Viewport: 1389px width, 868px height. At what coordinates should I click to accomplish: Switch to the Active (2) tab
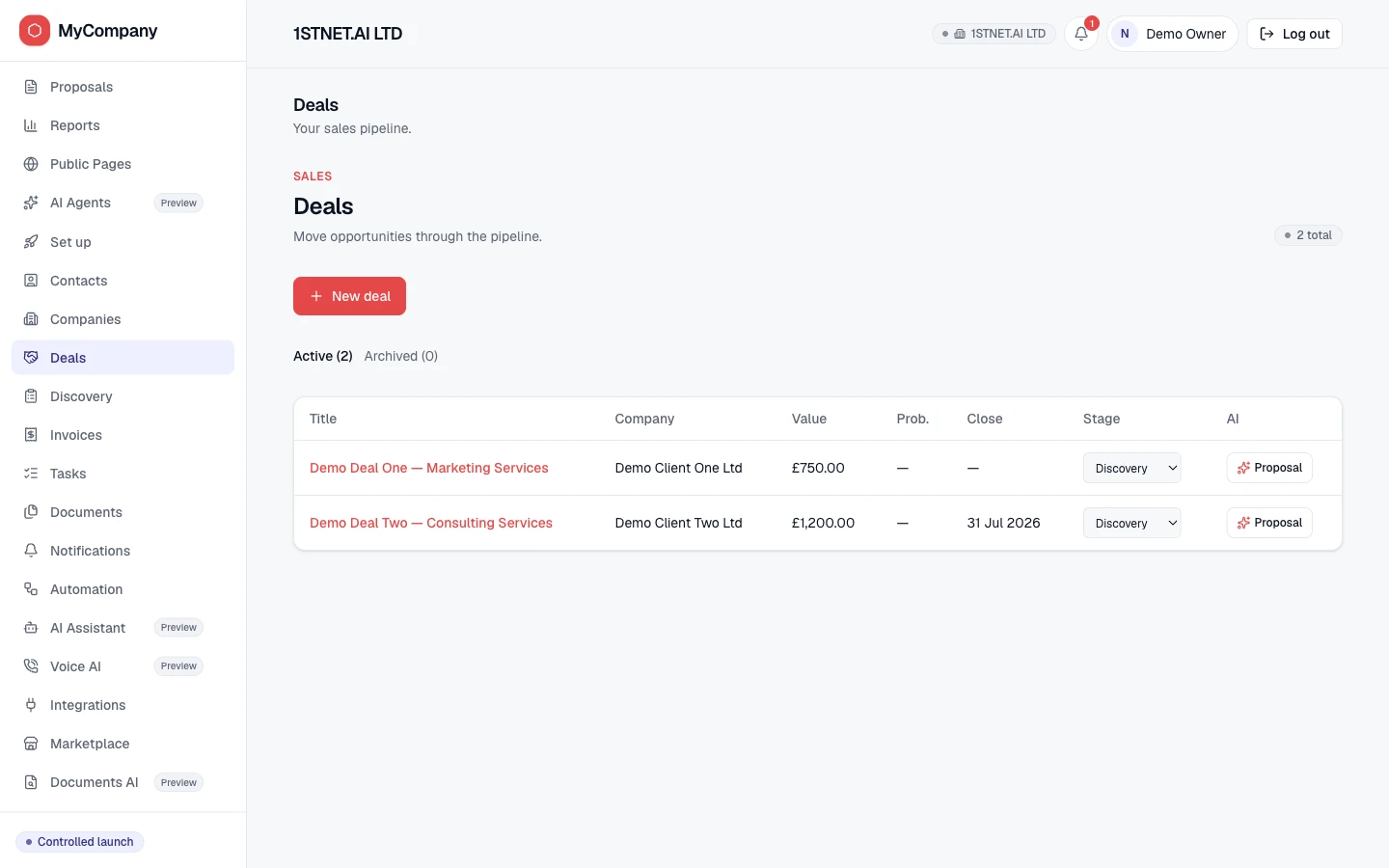pyautogui.click(x=323, y=356)
